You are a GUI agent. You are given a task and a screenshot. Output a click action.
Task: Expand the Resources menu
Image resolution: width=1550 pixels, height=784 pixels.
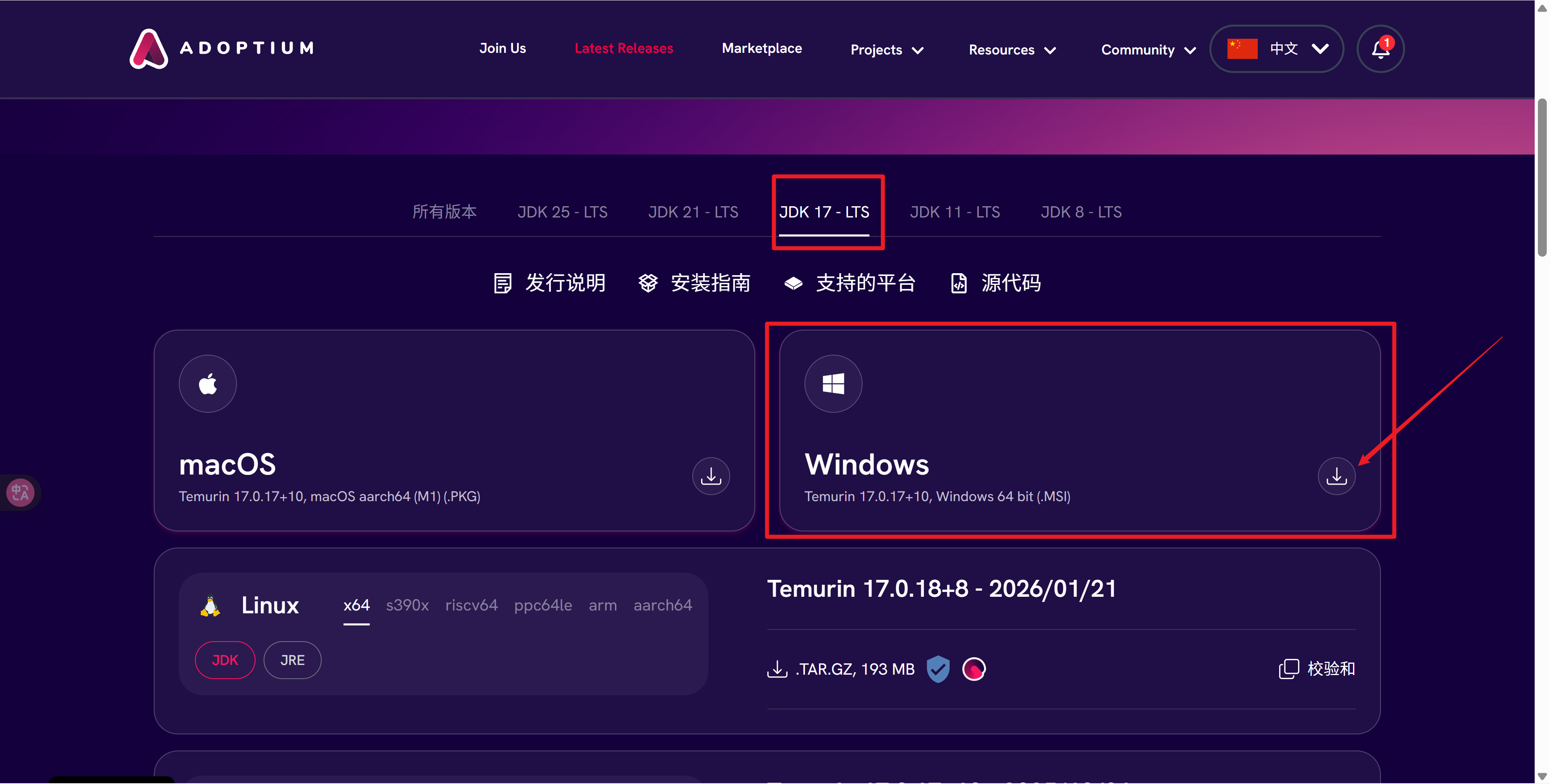[1012, 49]
